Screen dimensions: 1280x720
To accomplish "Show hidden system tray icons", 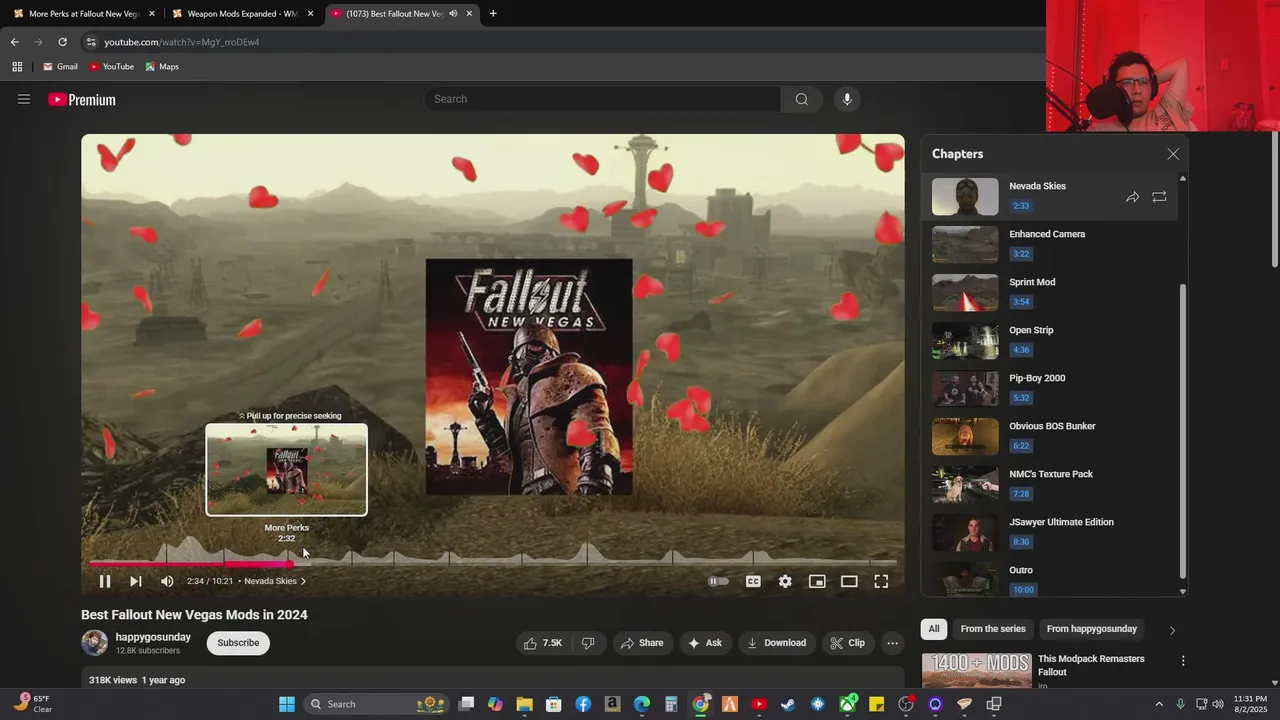I will [1159, 704].
